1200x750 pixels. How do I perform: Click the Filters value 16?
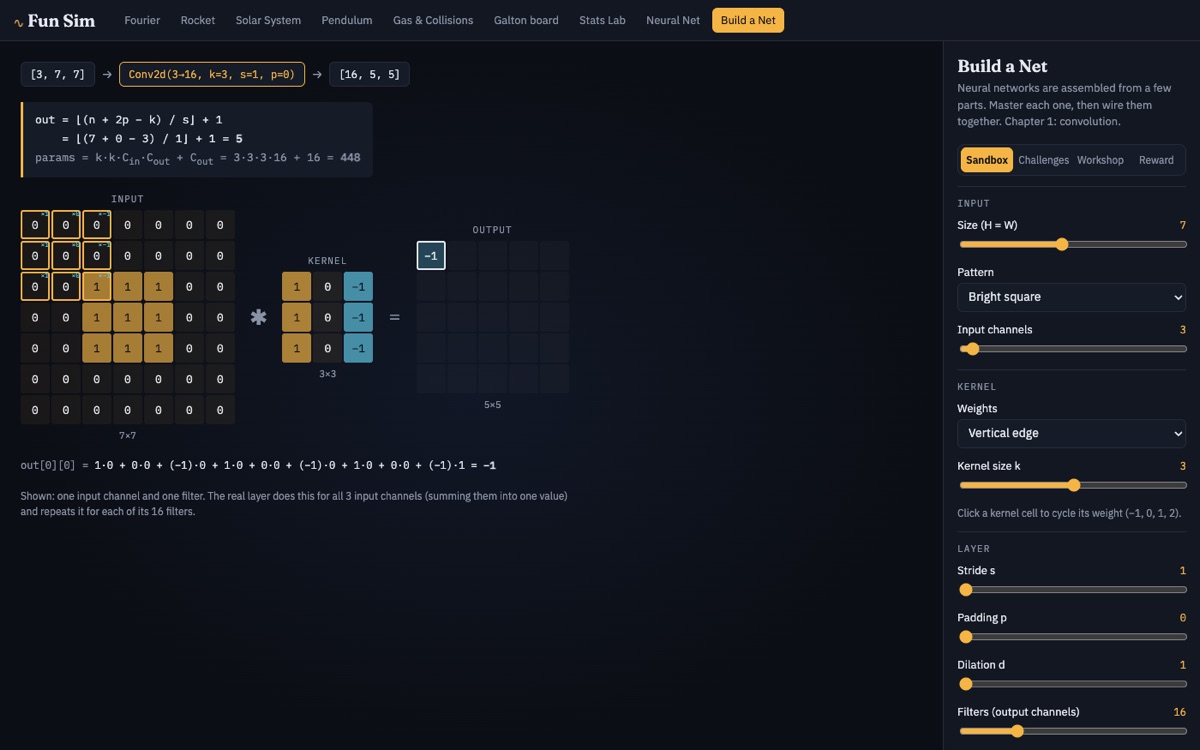click(1179, 712)
